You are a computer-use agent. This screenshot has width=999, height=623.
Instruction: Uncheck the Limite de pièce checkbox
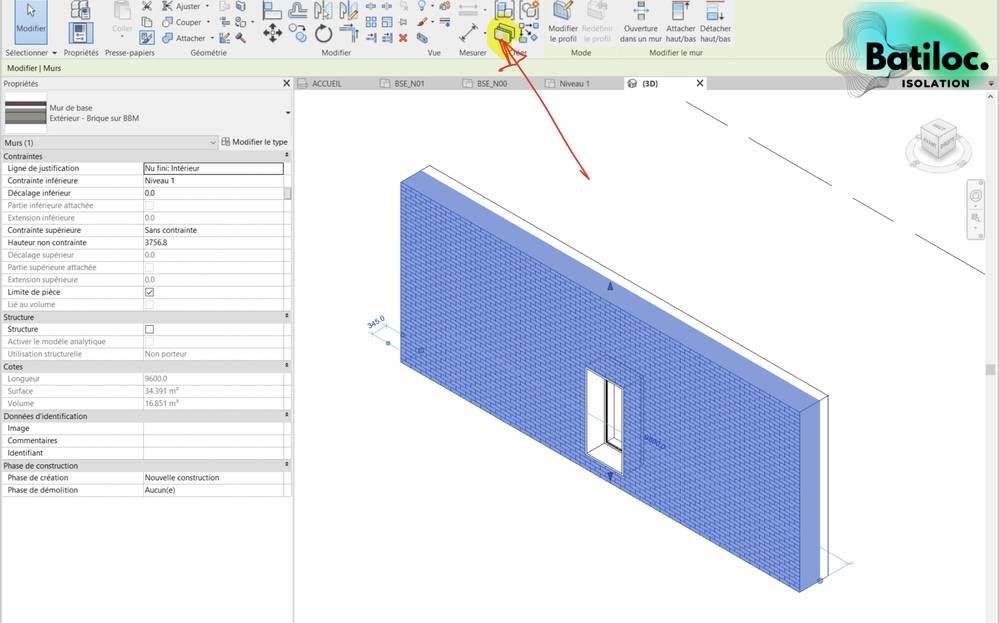tap(149, 292)
